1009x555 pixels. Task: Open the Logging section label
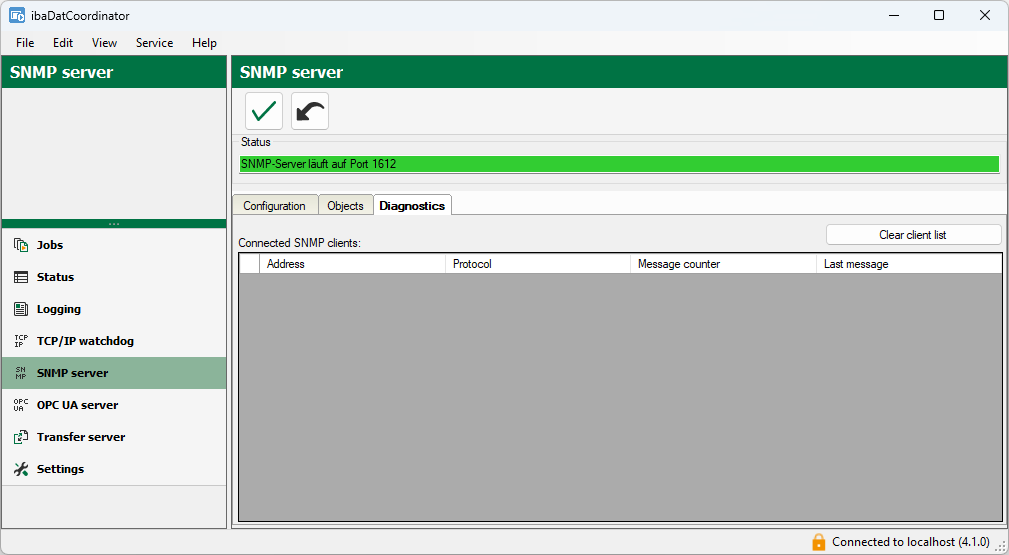point(59,309)
